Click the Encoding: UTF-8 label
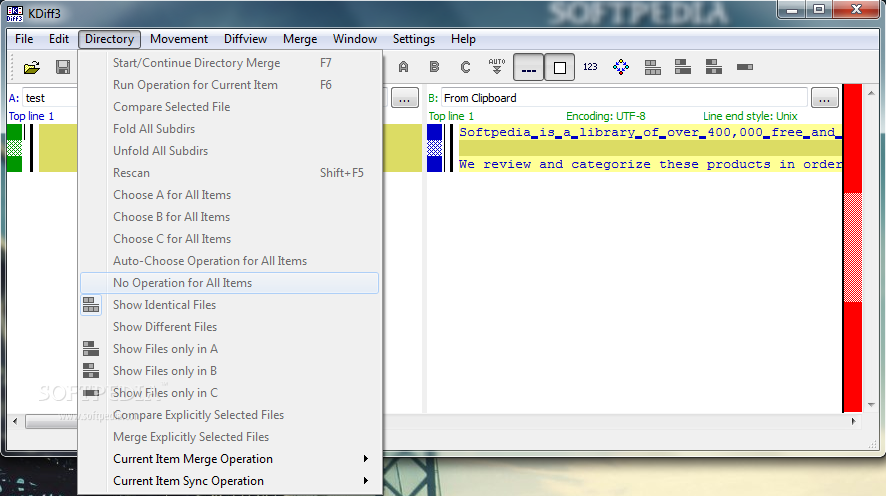Viewport: 886px width, 496px height. click(606, 116)
